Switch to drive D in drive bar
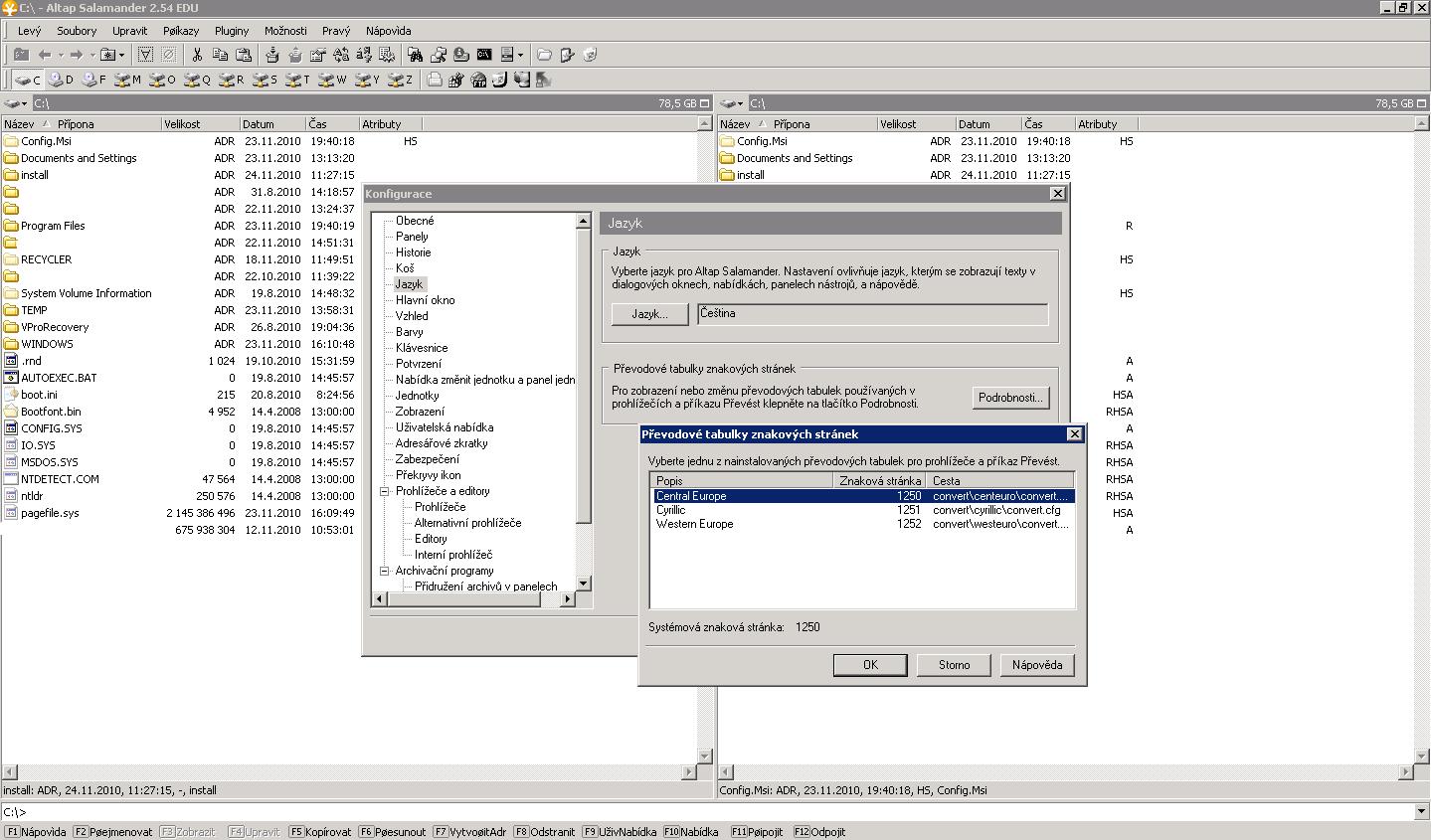Screen dimensions: 1431x840 [x=61, y=80]
